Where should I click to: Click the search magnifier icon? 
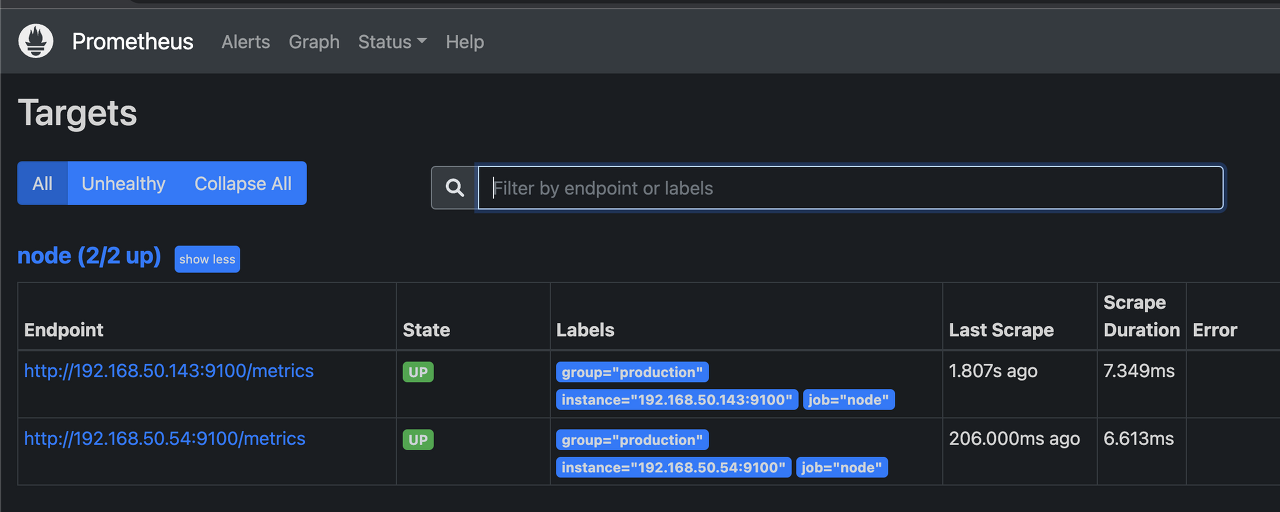(x=455, y=188)
